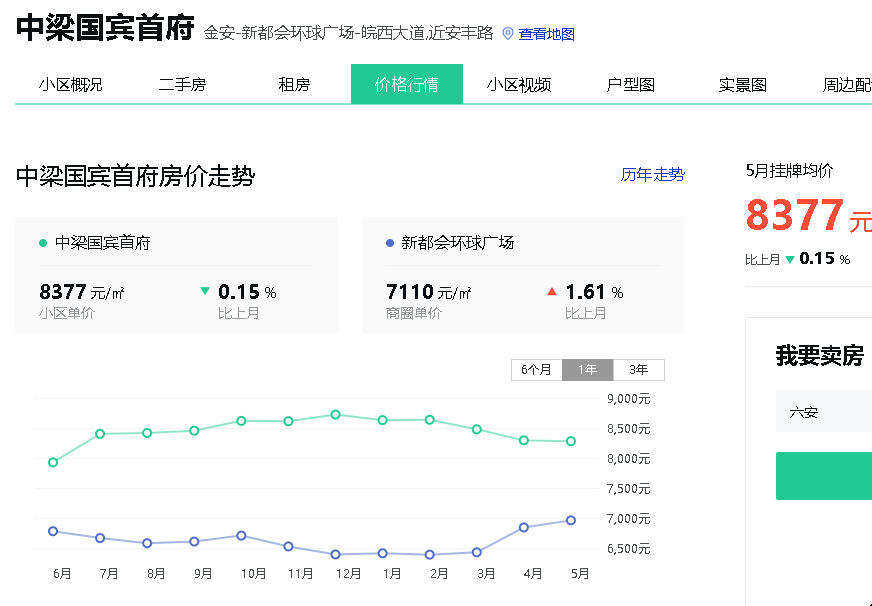
Task: Click the 我要卖房 heading
Action: pos(820,355)
